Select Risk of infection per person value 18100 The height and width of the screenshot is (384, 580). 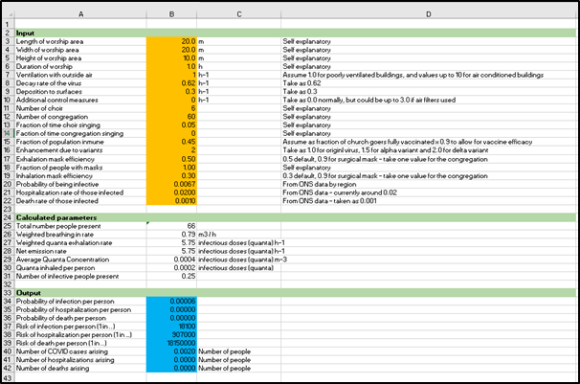(172, 326)
